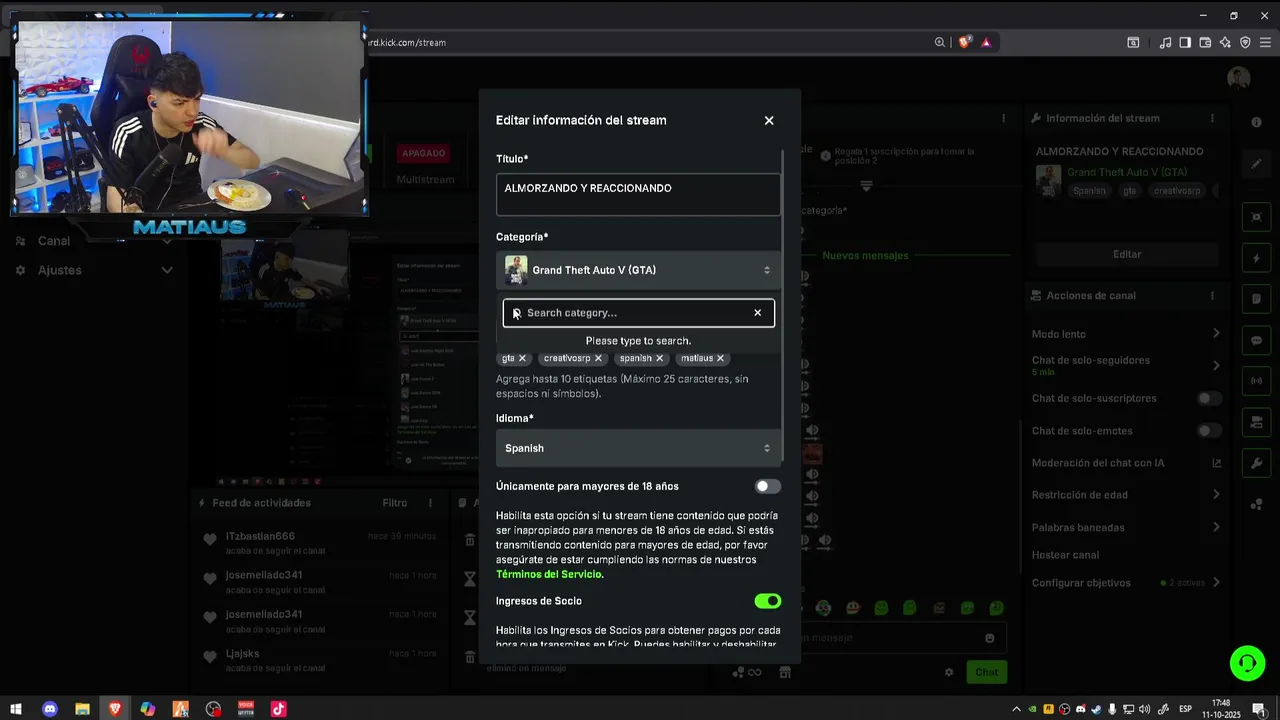Click the lightning bolt icon in right rail
Viewport: 1280px width, 720px height.
coord(1257,259)
